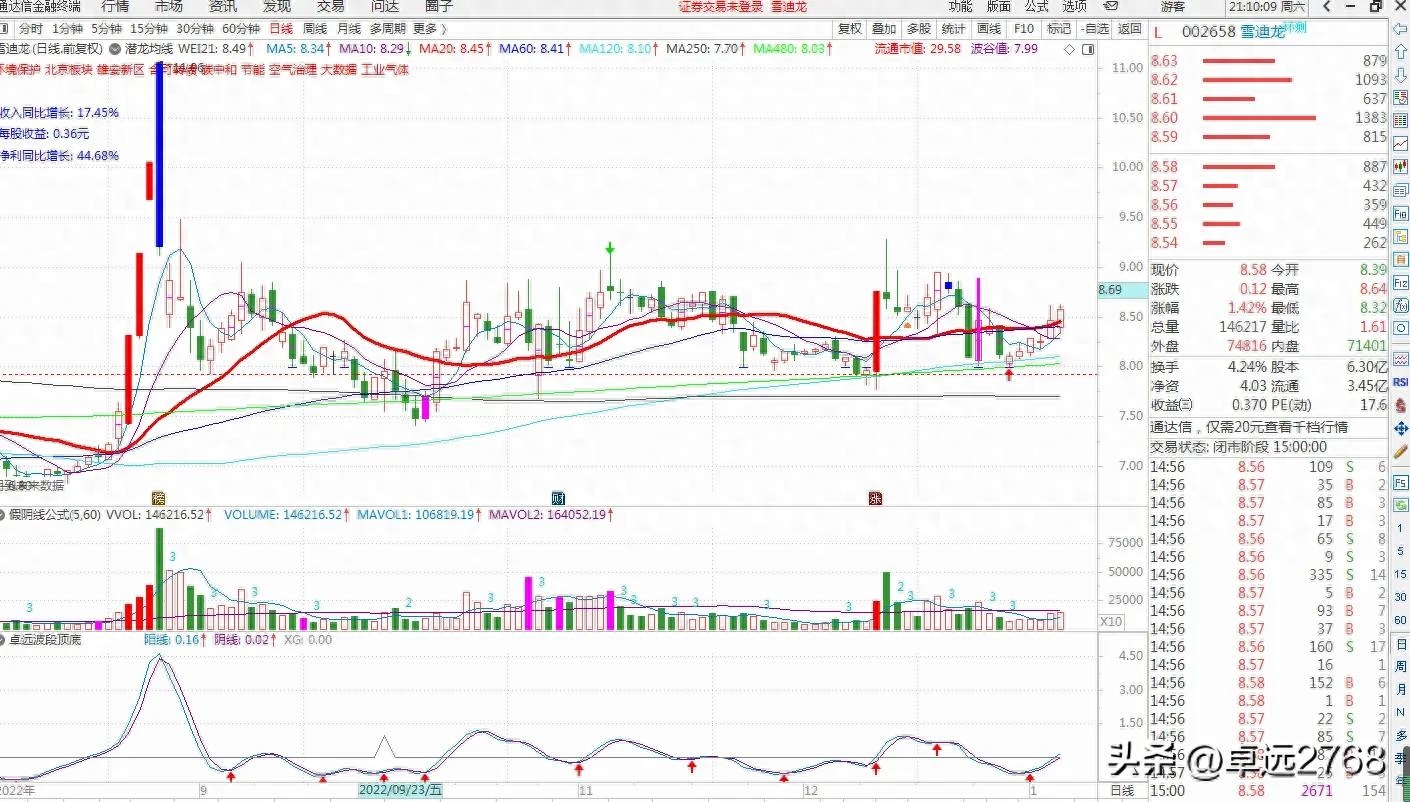Click the RSI indicator sidebar icon
The image size is (1410, 802).
coord(1400,381)
